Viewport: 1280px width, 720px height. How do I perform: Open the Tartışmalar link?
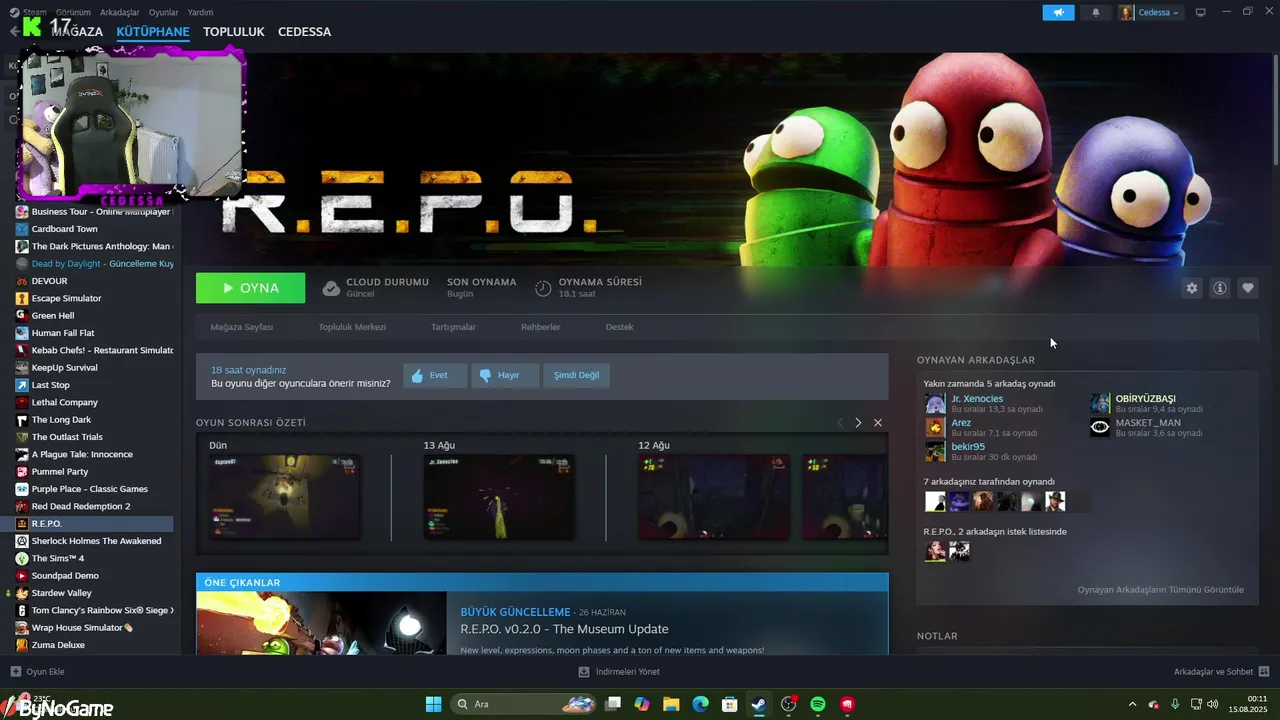click(x=453, y=327)
